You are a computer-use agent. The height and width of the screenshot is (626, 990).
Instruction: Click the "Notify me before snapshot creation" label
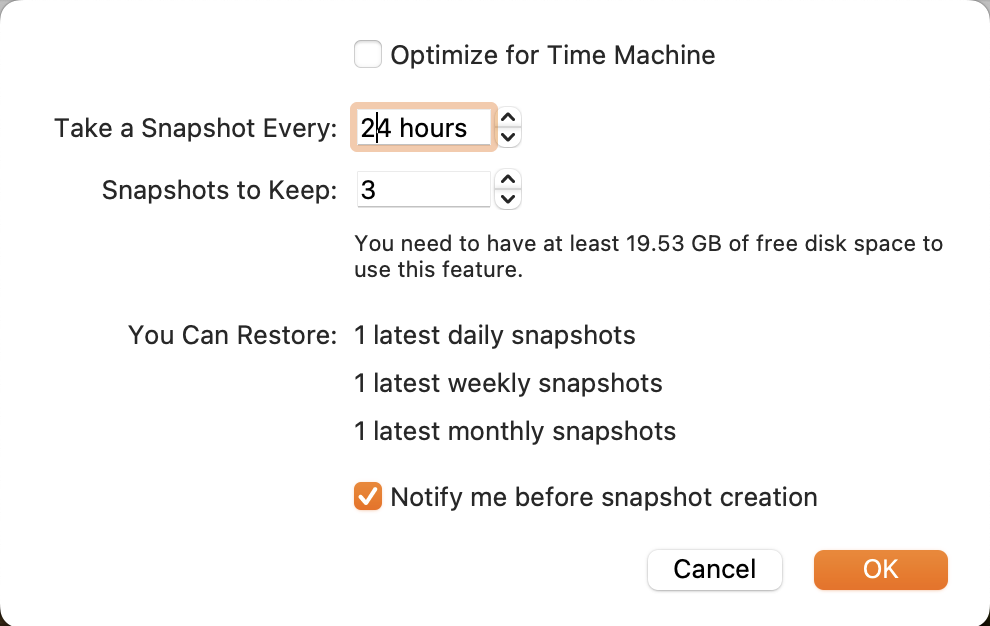tap(603, 497)
